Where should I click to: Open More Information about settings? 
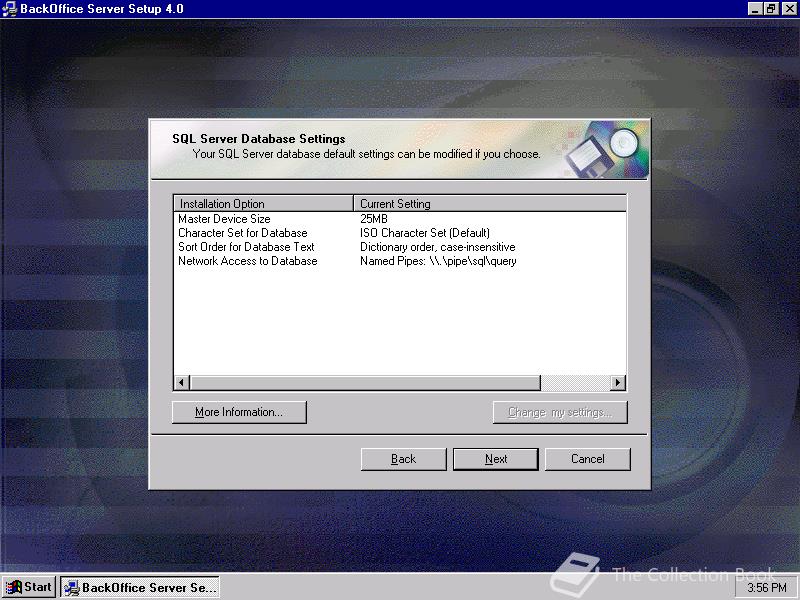(x=239, y=412)
